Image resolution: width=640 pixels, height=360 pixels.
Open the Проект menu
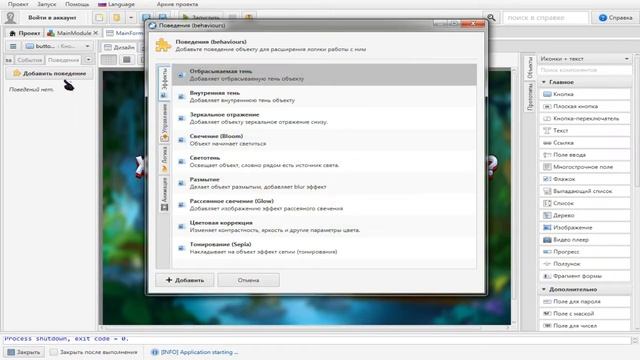(x=18, y=4)
